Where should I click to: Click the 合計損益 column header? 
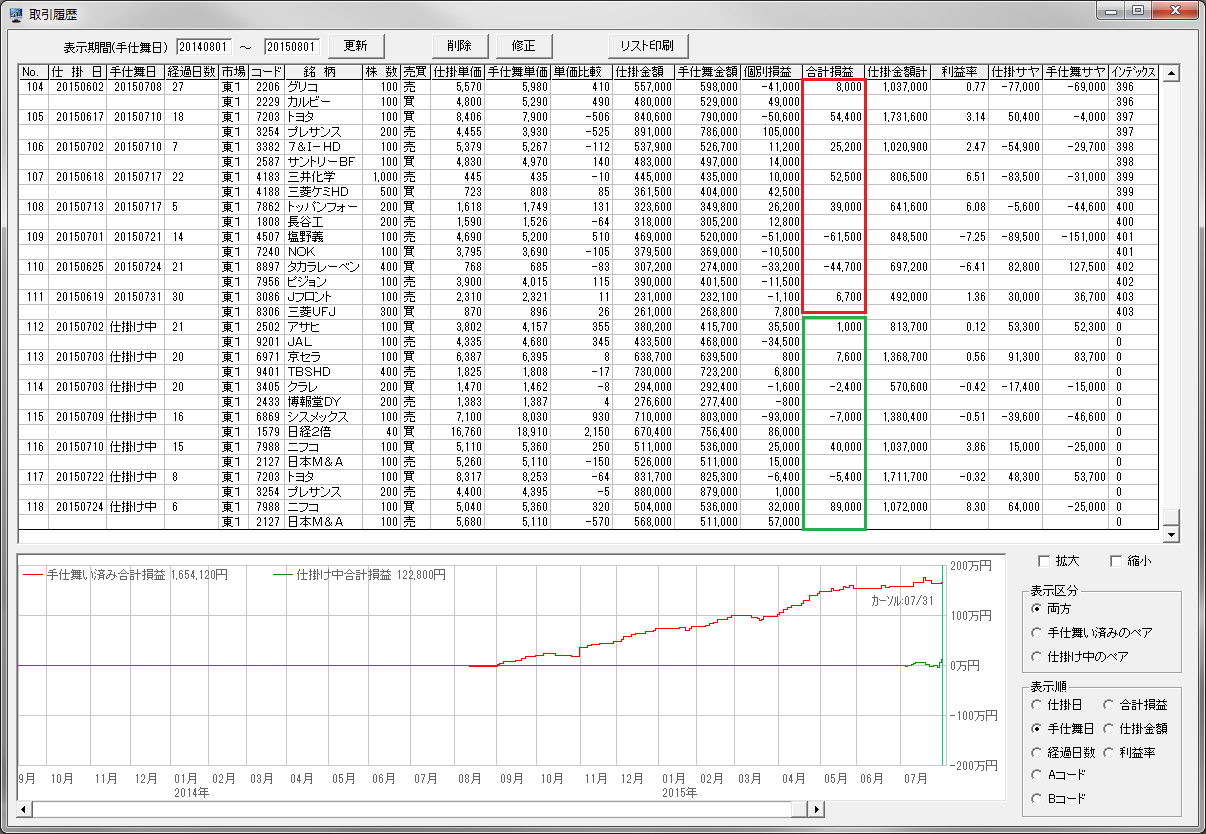(834, 72)
